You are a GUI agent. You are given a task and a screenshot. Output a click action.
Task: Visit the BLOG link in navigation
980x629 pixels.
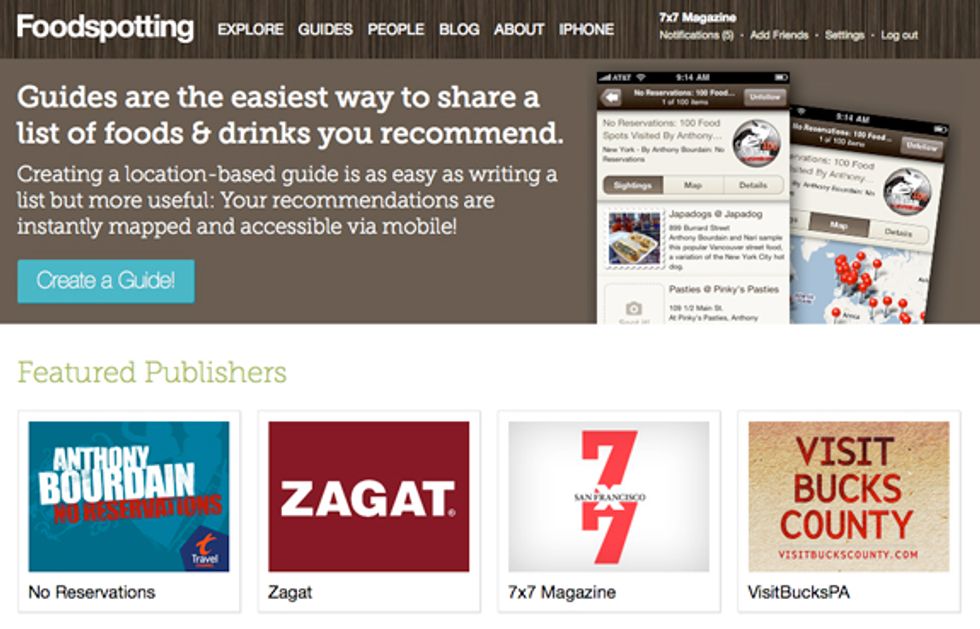pyautogui.click(x=459, y=29)
